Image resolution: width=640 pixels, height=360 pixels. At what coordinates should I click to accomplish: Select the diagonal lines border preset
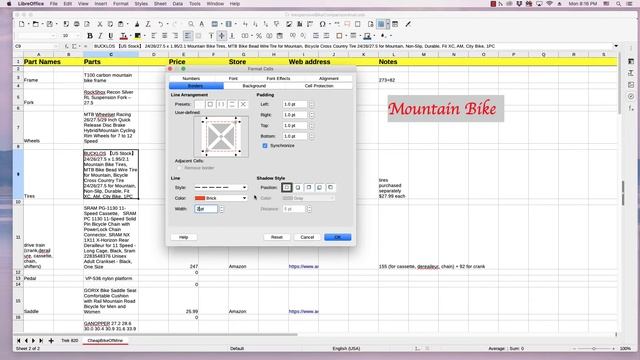(243, 104)
